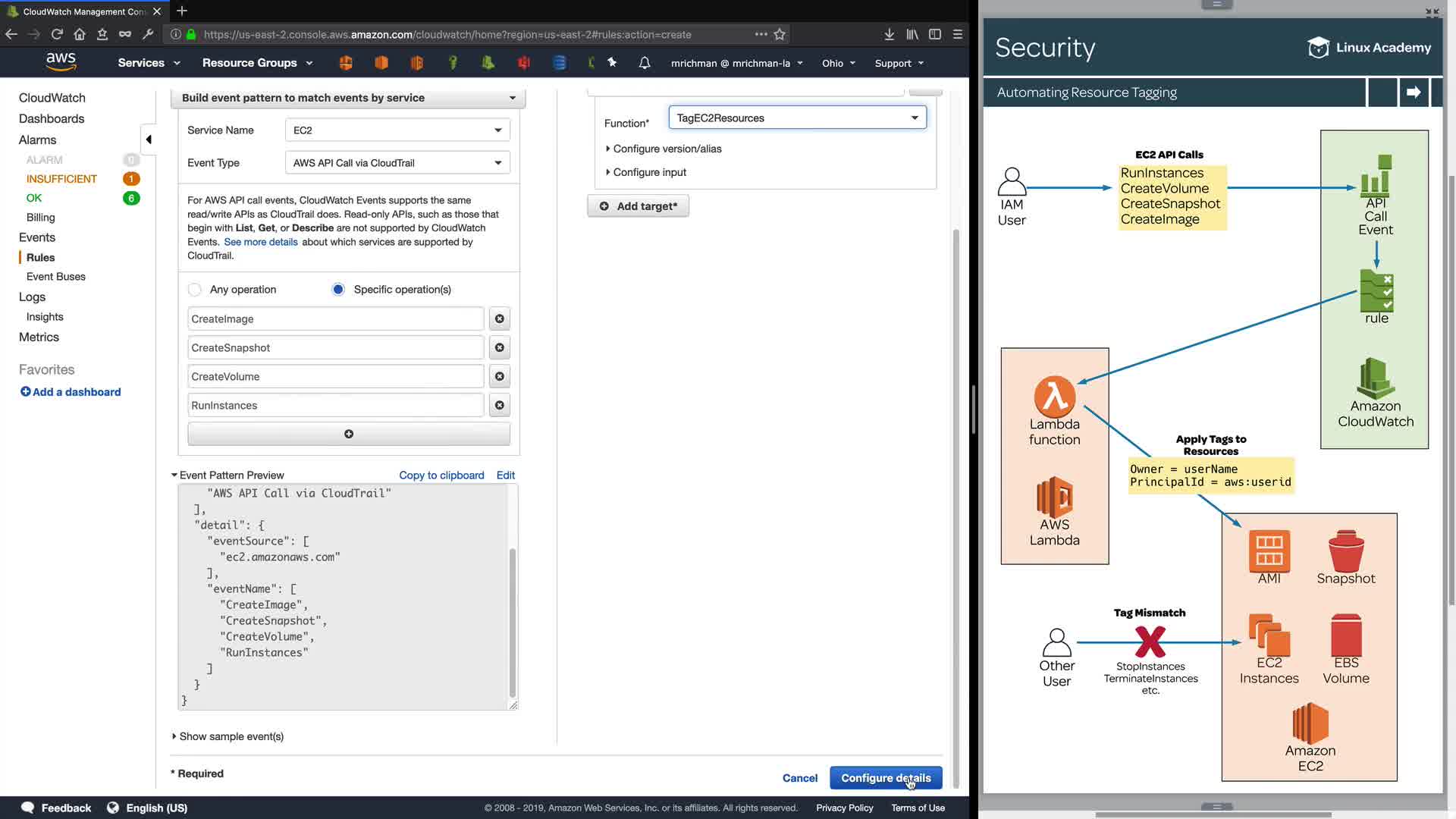Remove the CreateImage operation entry
This screenshot has height=819, width=1456.
pos(499,319)
